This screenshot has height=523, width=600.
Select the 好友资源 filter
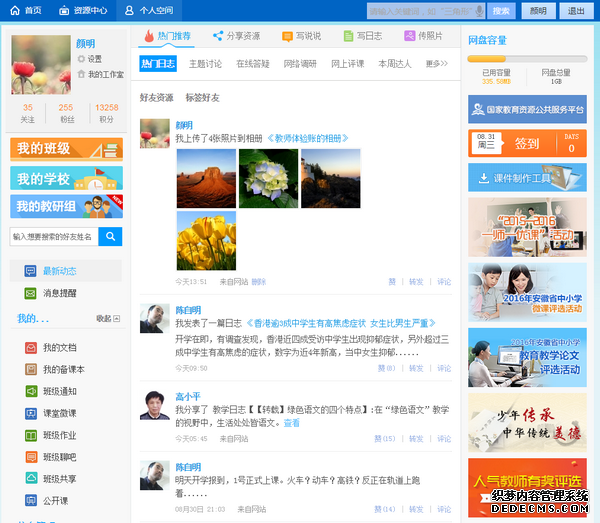(157, 98)
